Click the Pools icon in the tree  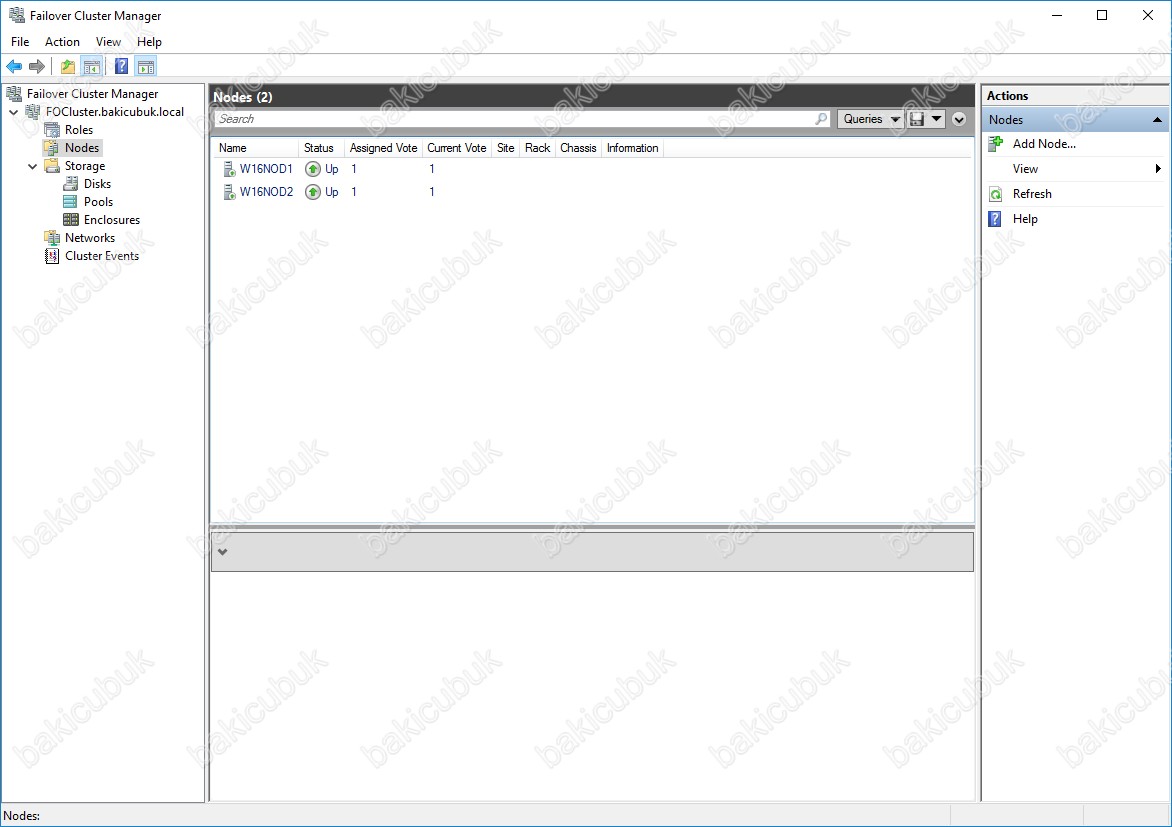(x=70, y=201)
